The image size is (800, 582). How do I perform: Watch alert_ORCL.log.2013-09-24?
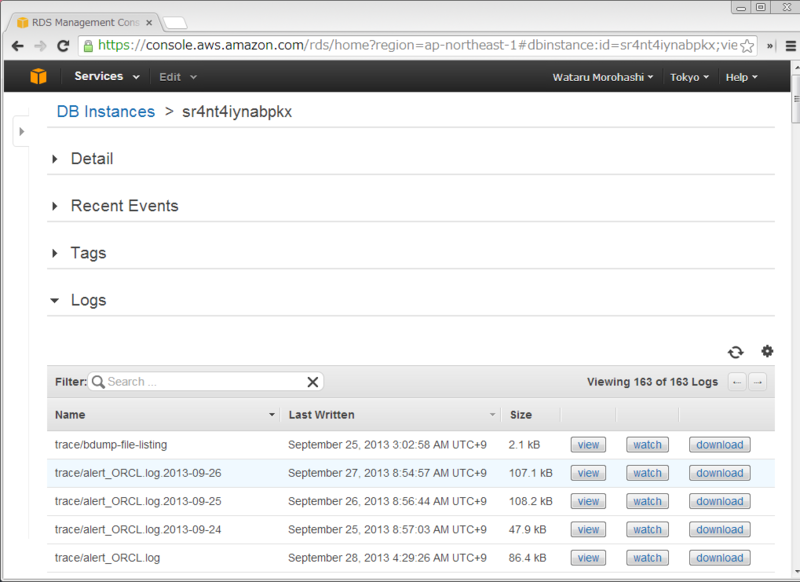coord(647,530)
